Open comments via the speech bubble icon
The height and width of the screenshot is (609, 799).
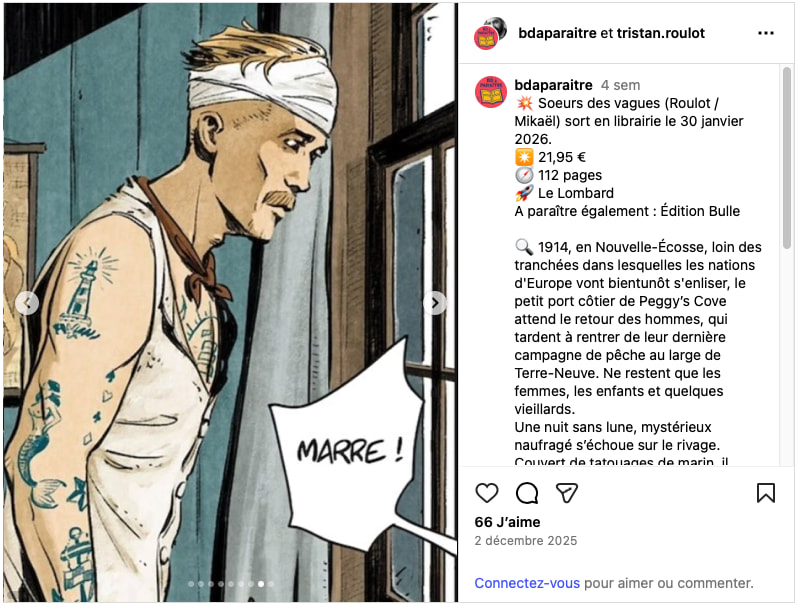pos(527,493)
